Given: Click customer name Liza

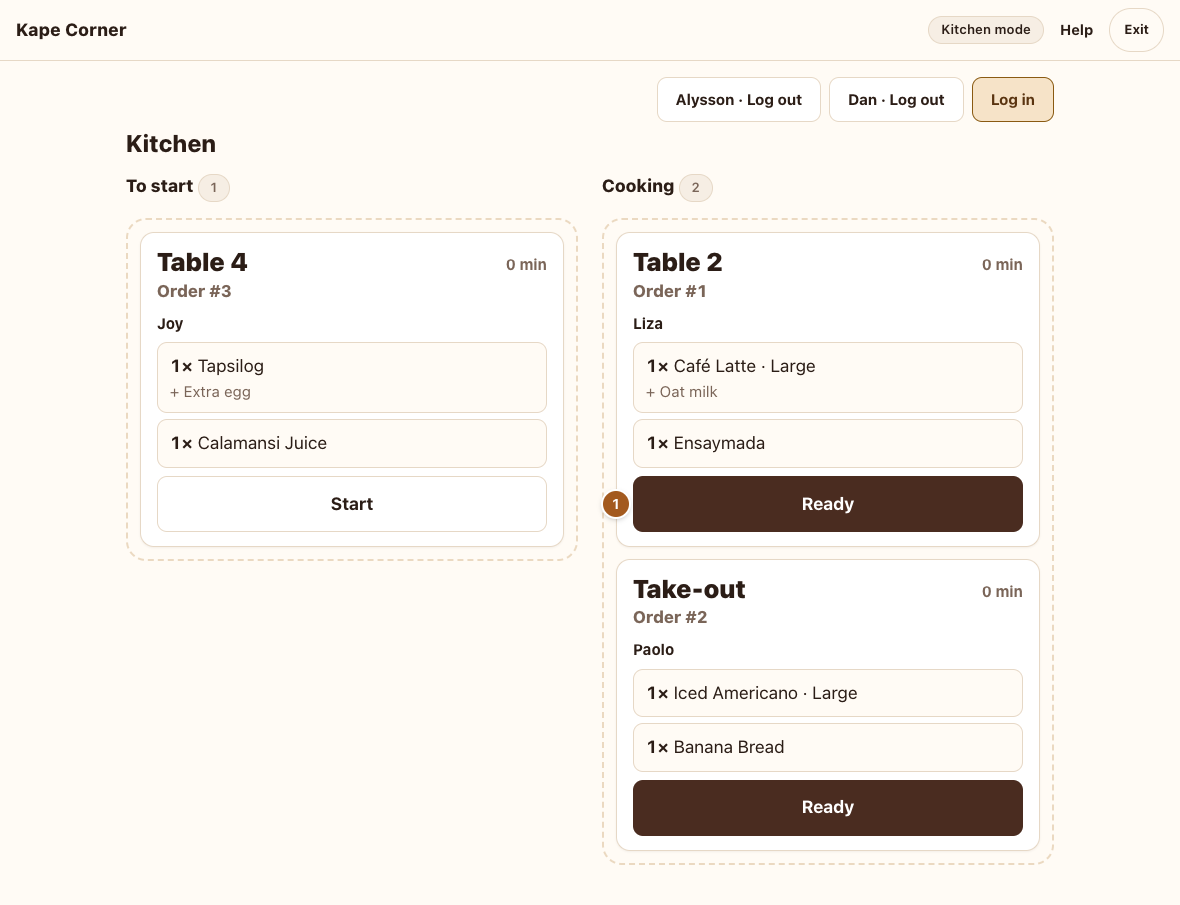Looking at the screenshot, I should coord(647,323).
